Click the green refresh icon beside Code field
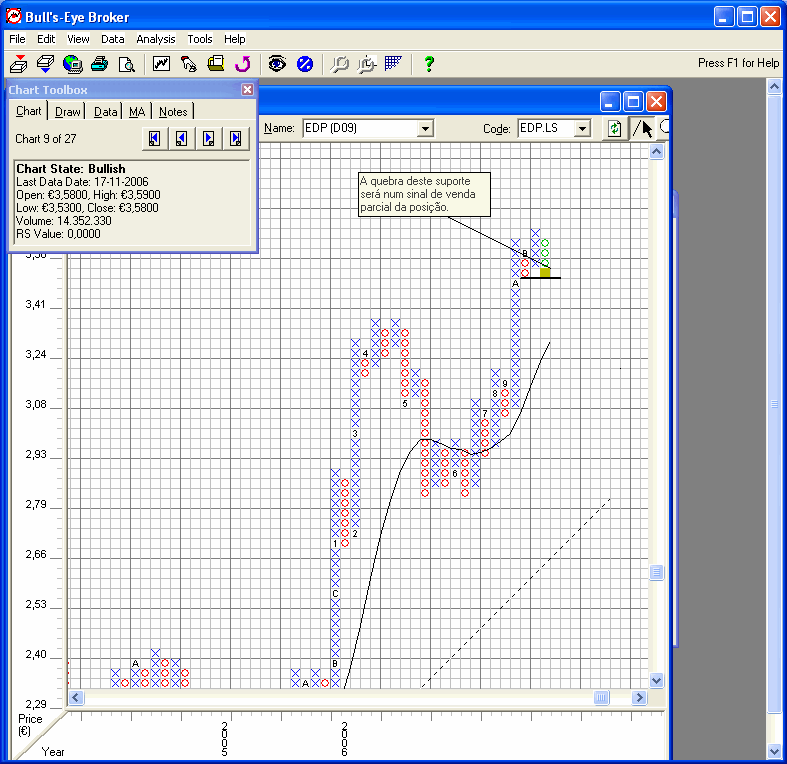Image resolution: width=787 pixels, height=764 pixels. 614,129
